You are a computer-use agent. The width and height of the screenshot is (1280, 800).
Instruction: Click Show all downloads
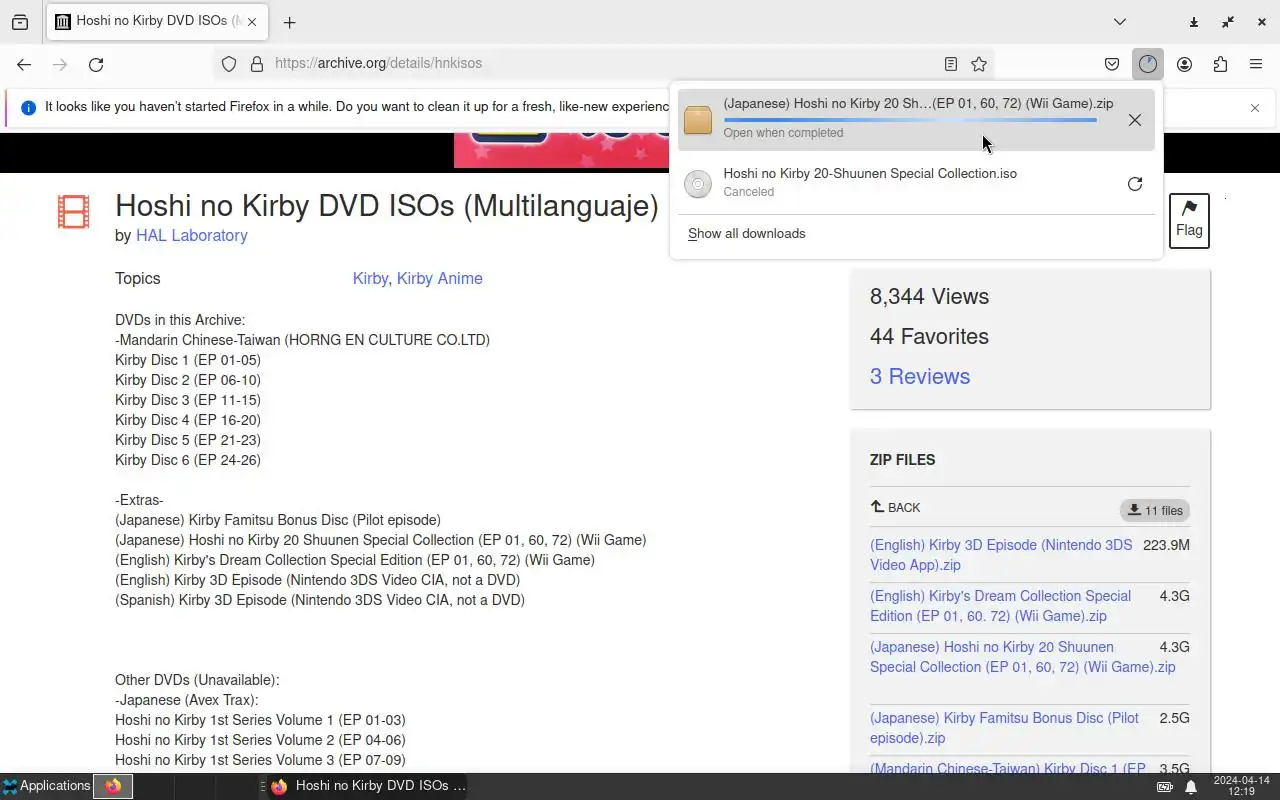[x=746, y=233]
